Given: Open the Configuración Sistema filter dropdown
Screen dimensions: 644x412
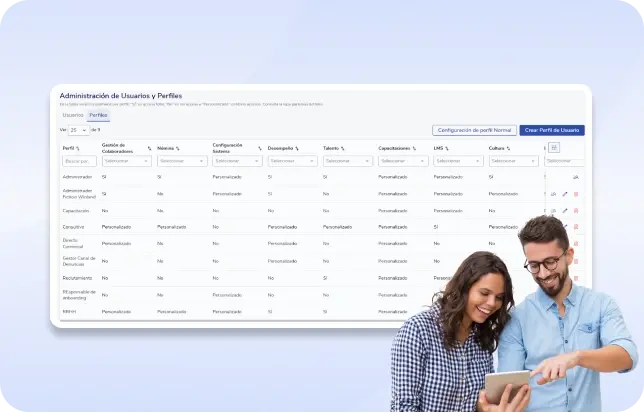Looking at the screenshot, I should pyautogui.click(x=236, y=160).
